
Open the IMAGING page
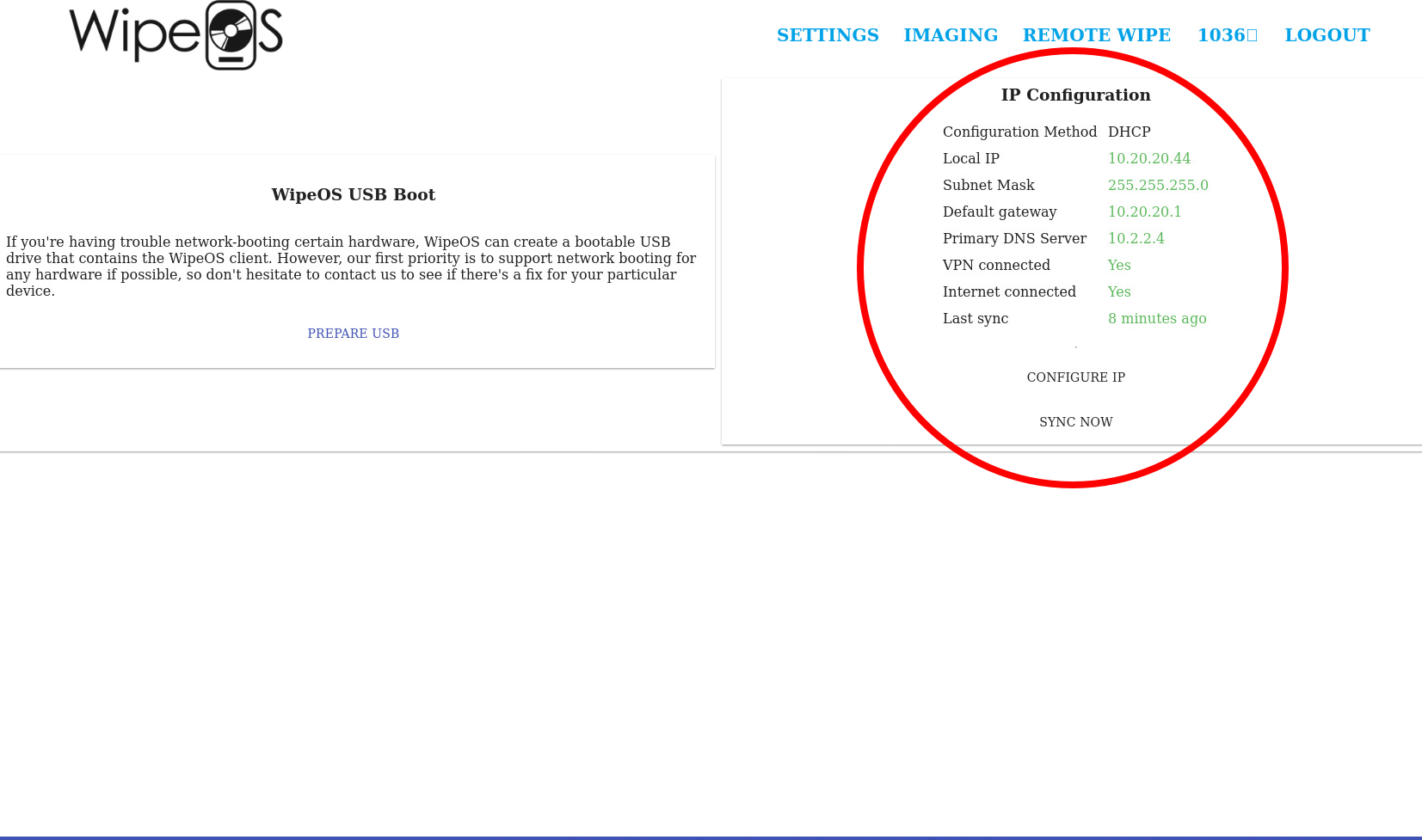pos(951,35)
